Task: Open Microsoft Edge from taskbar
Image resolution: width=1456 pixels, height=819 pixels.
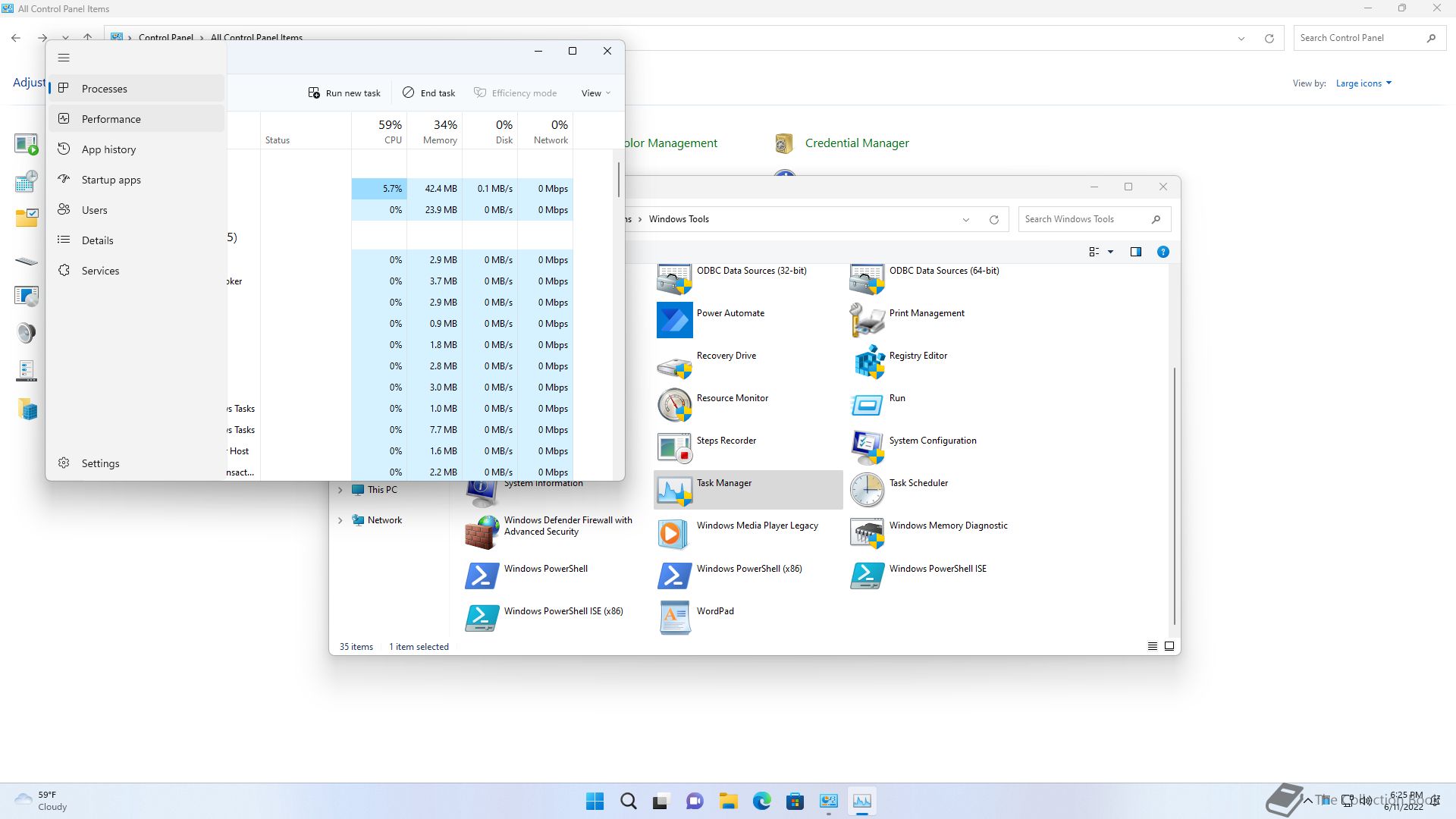Action: pyautogui.click(x=761, y=801)
